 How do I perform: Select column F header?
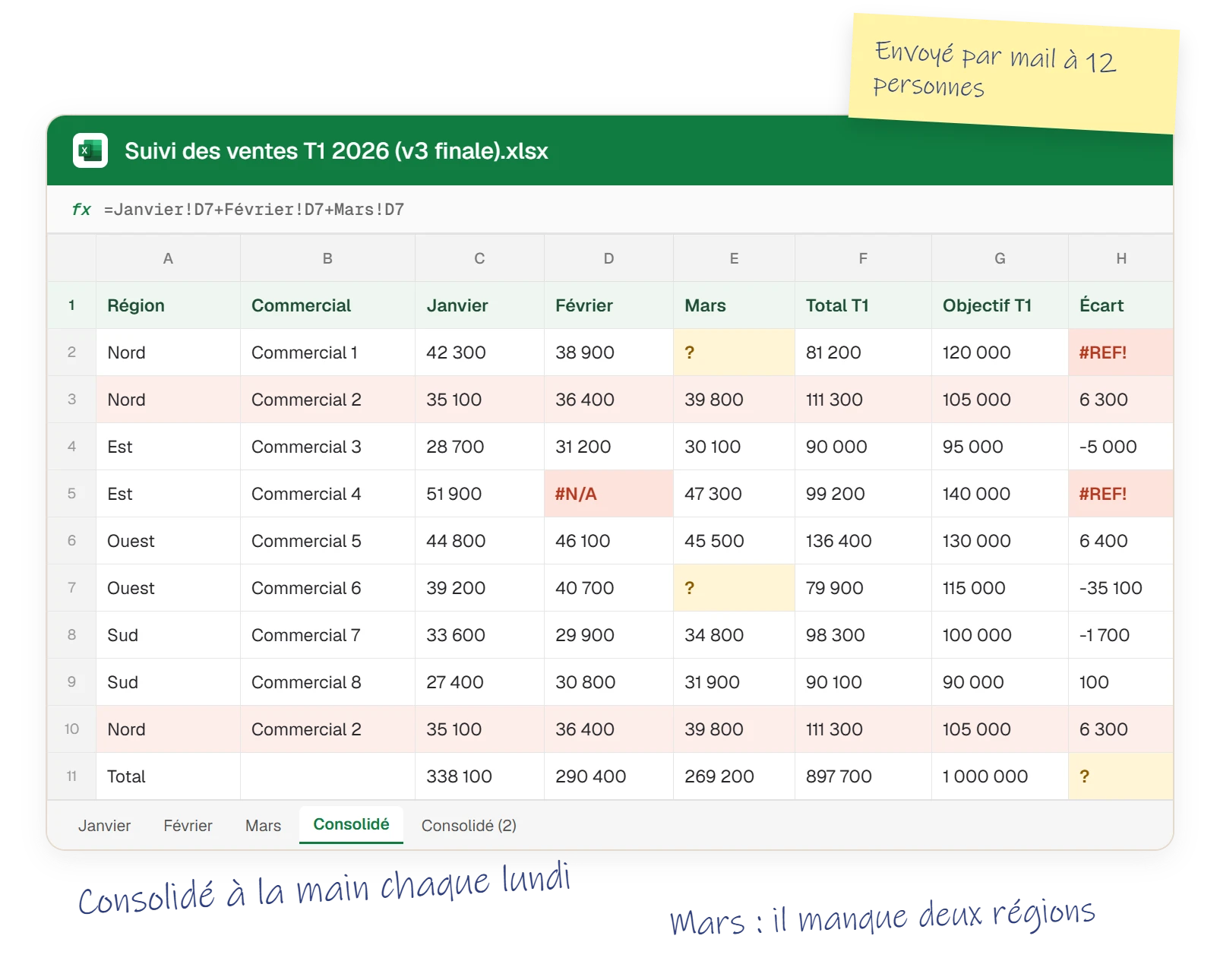(x=863, y=258)
